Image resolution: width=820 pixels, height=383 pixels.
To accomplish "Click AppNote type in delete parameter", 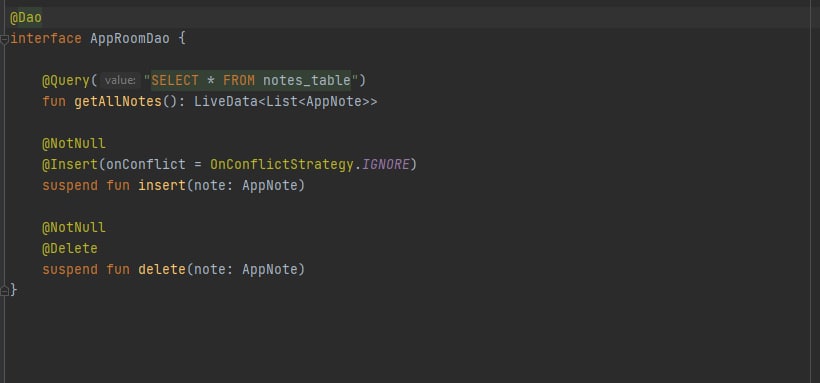I will click(270, 269).
